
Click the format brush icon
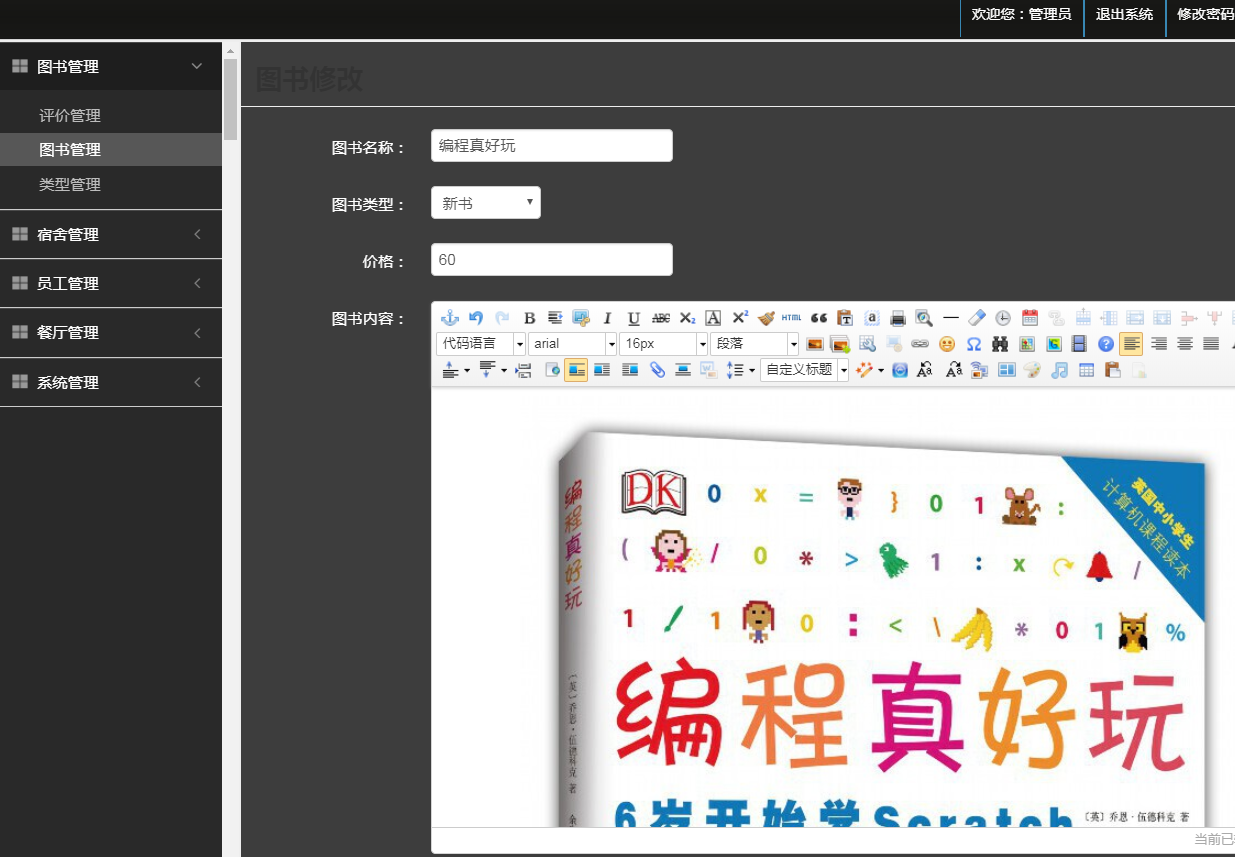click(767, 318)
